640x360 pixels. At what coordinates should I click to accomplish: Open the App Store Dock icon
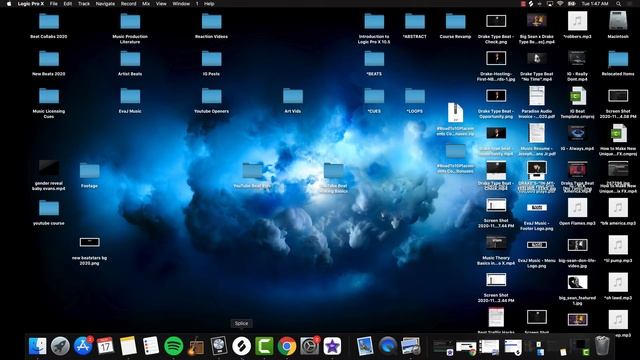point(83,346)
